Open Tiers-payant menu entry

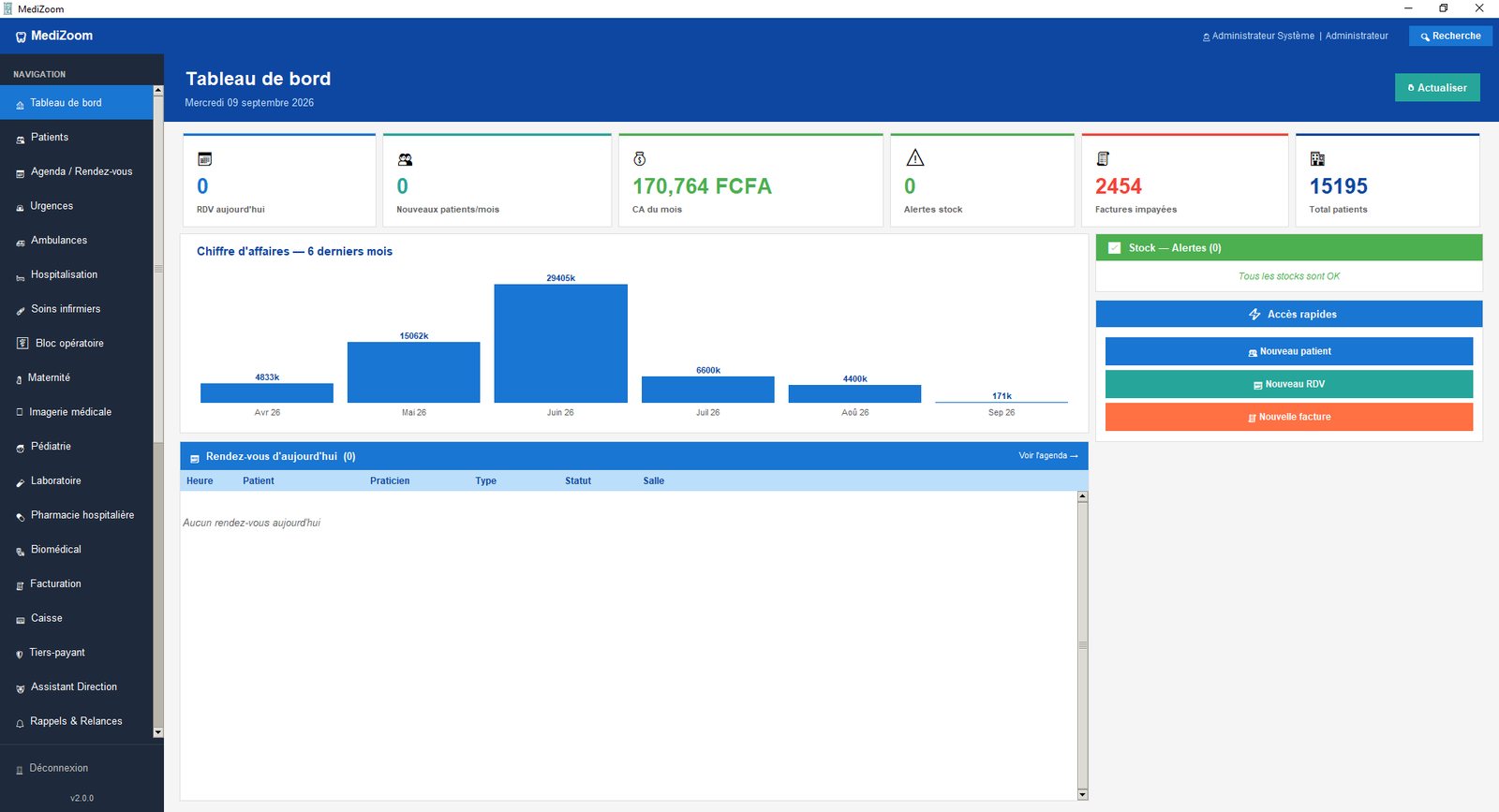76,653
